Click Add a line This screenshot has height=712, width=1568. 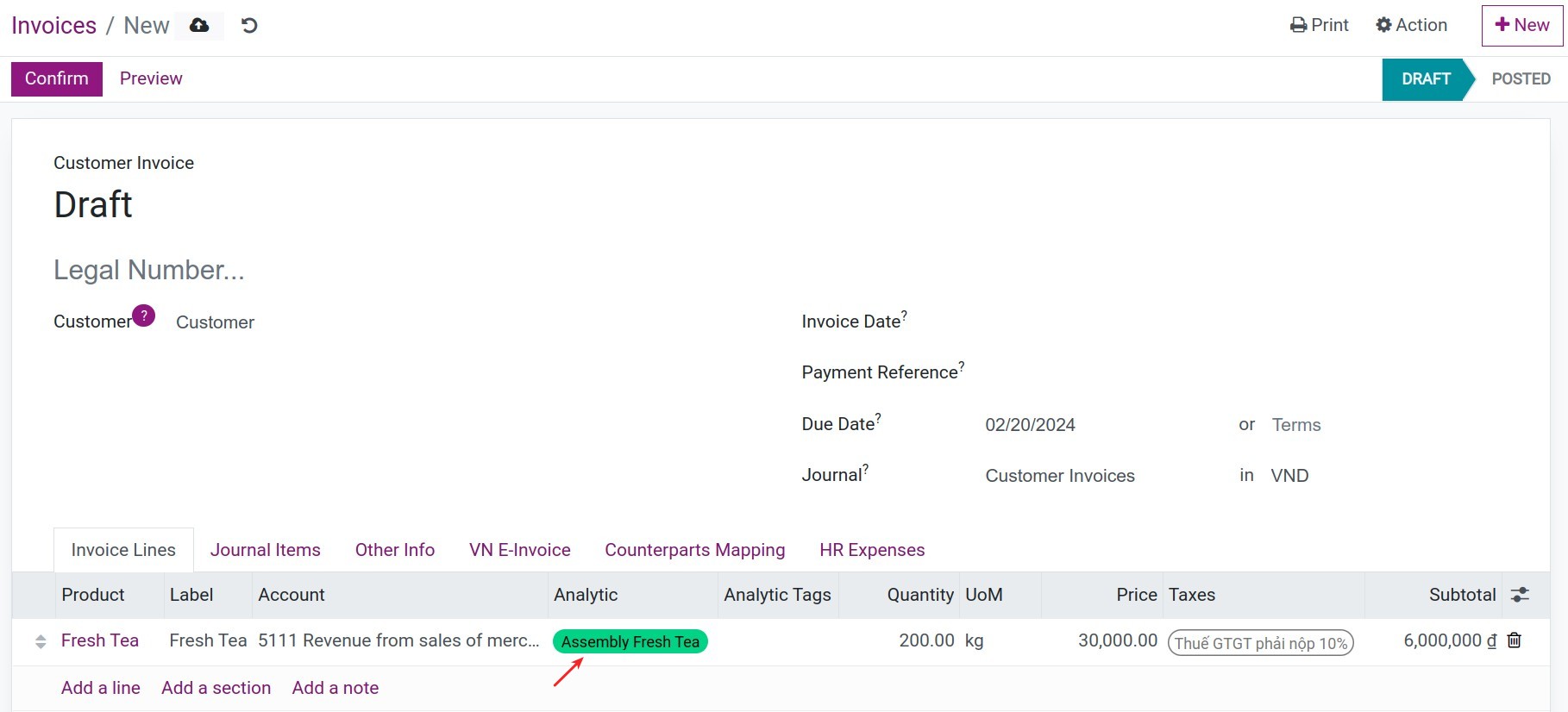point(101,688)
